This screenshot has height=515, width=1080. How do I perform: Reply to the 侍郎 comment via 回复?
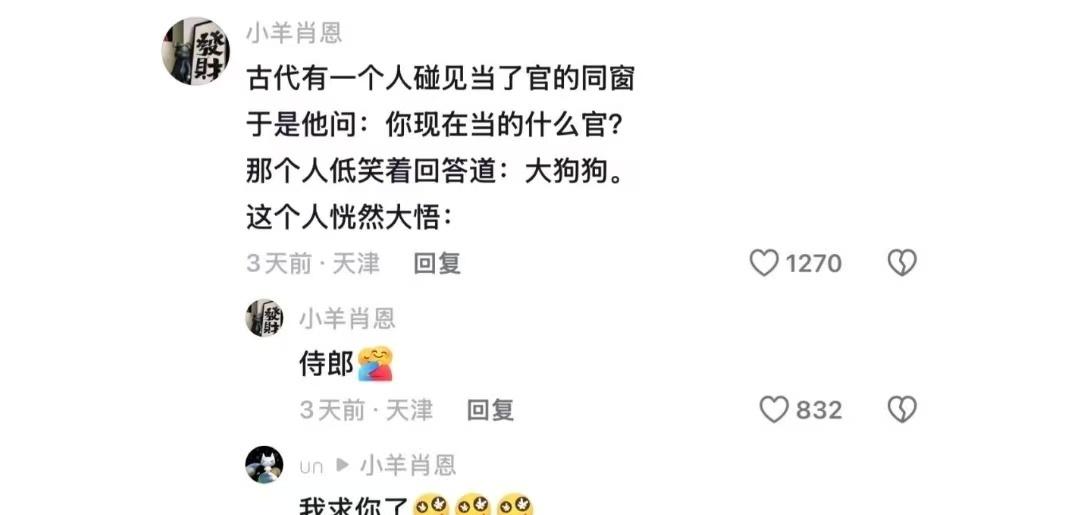click(x=490, y=410)
